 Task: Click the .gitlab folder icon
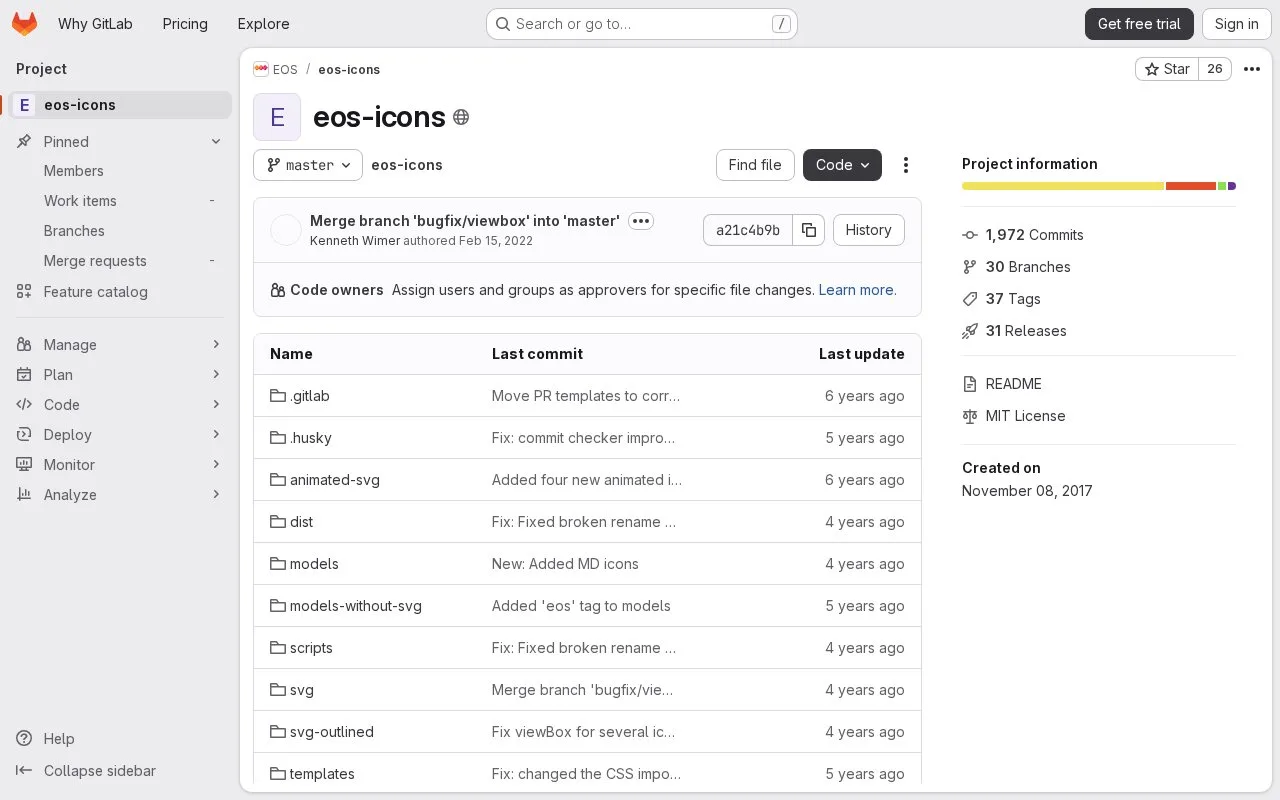point(278,396)
